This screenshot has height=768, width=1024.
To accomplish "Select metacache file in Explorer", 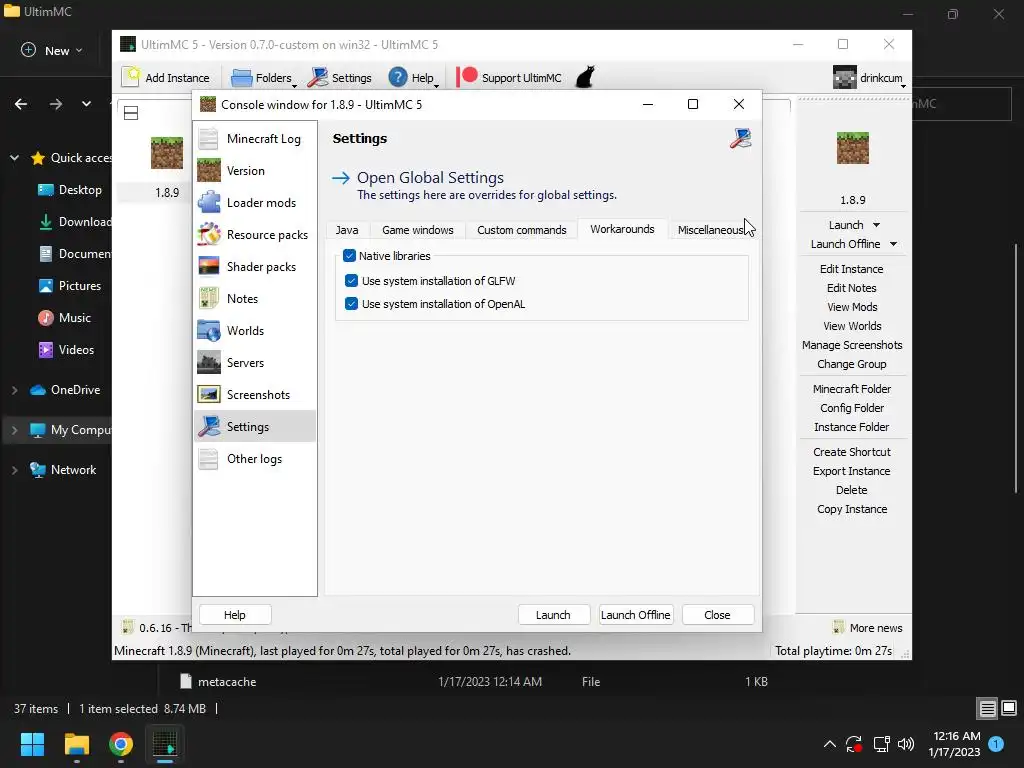I will click(227, 681).
